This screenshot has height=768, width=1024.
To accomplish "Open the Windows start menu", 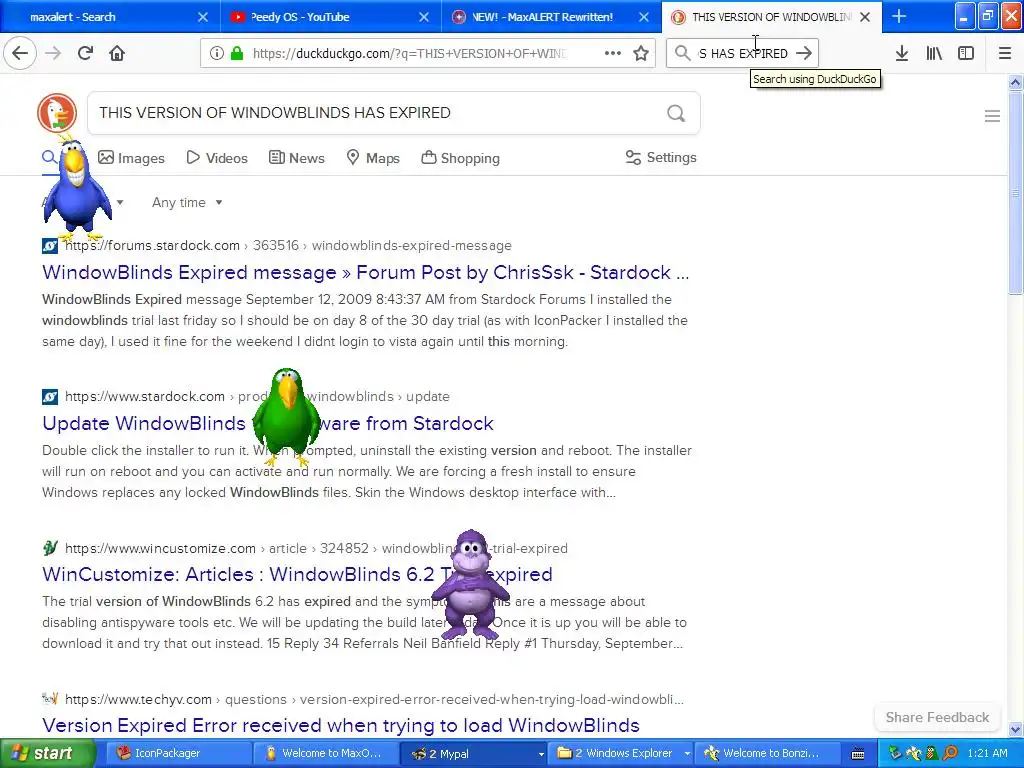I will tap(46, 754).
